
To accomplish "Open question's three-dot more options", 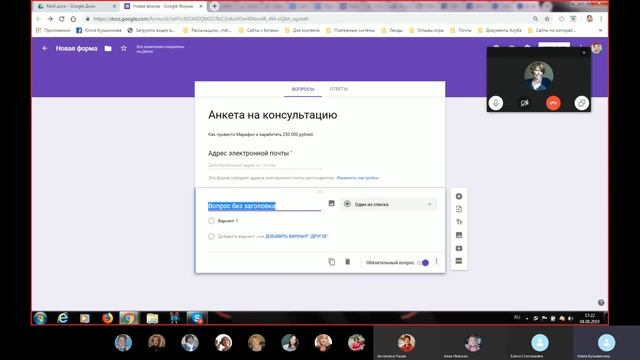I will pos(436,261).
